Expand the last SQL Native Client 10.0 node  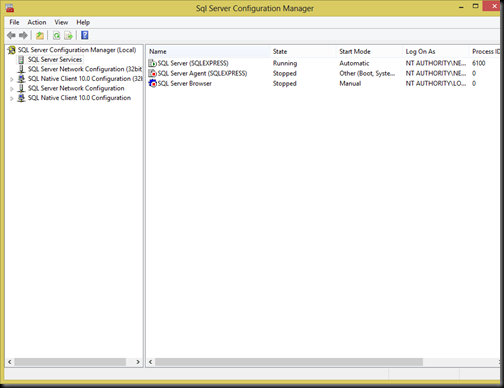[x=12, y=99]
